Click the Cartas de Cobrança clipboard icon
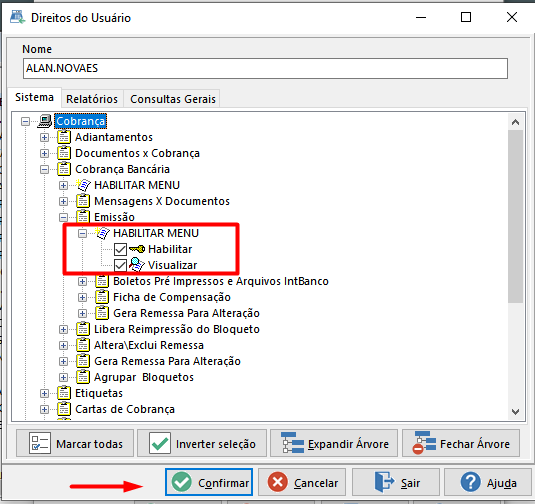Screen dimensions: 535x504 [64, 409]
